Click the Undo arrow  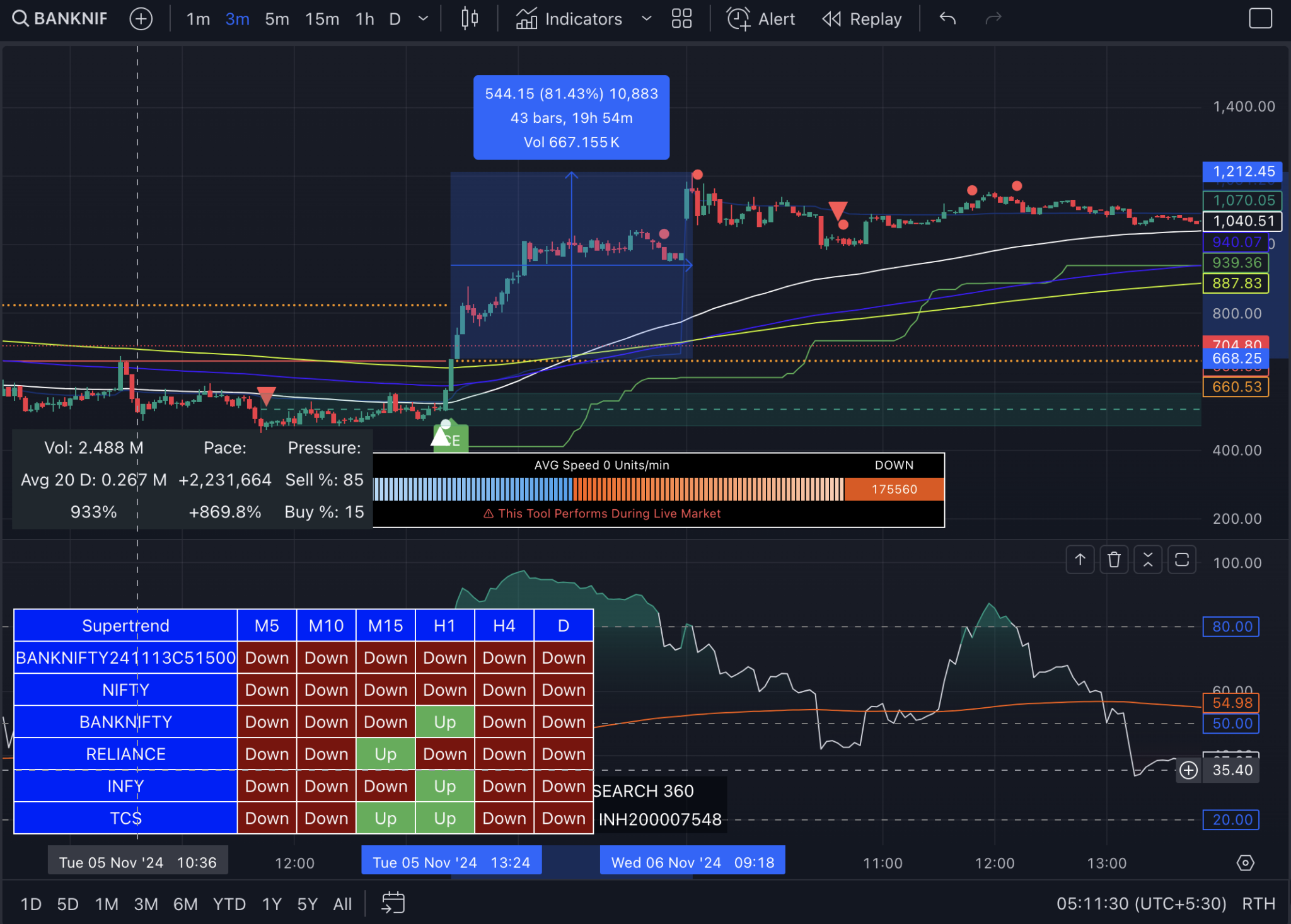pyautogui.click(x=947, y=19)
